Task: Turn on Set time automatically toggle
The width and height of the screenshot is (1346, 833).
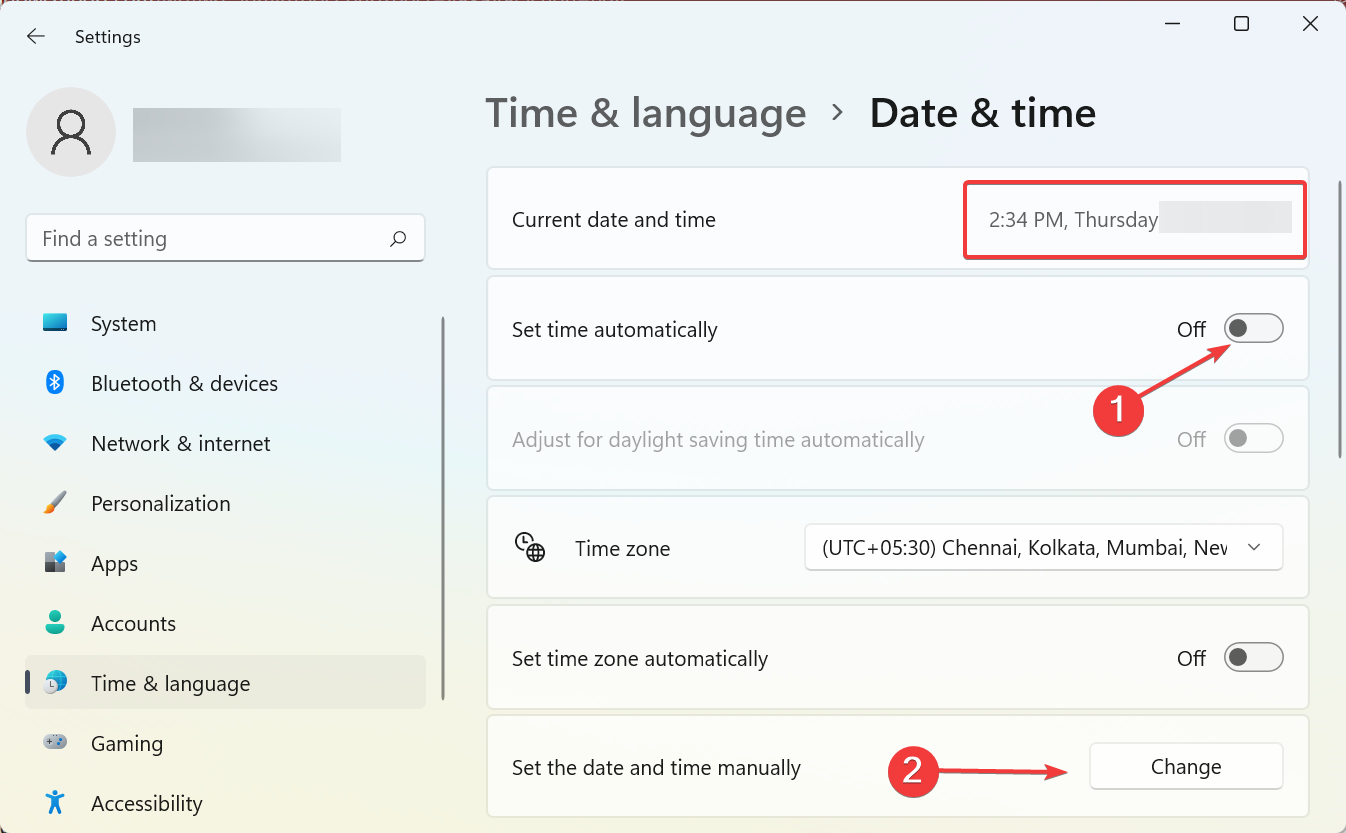Action: (x=1254, y=328)
